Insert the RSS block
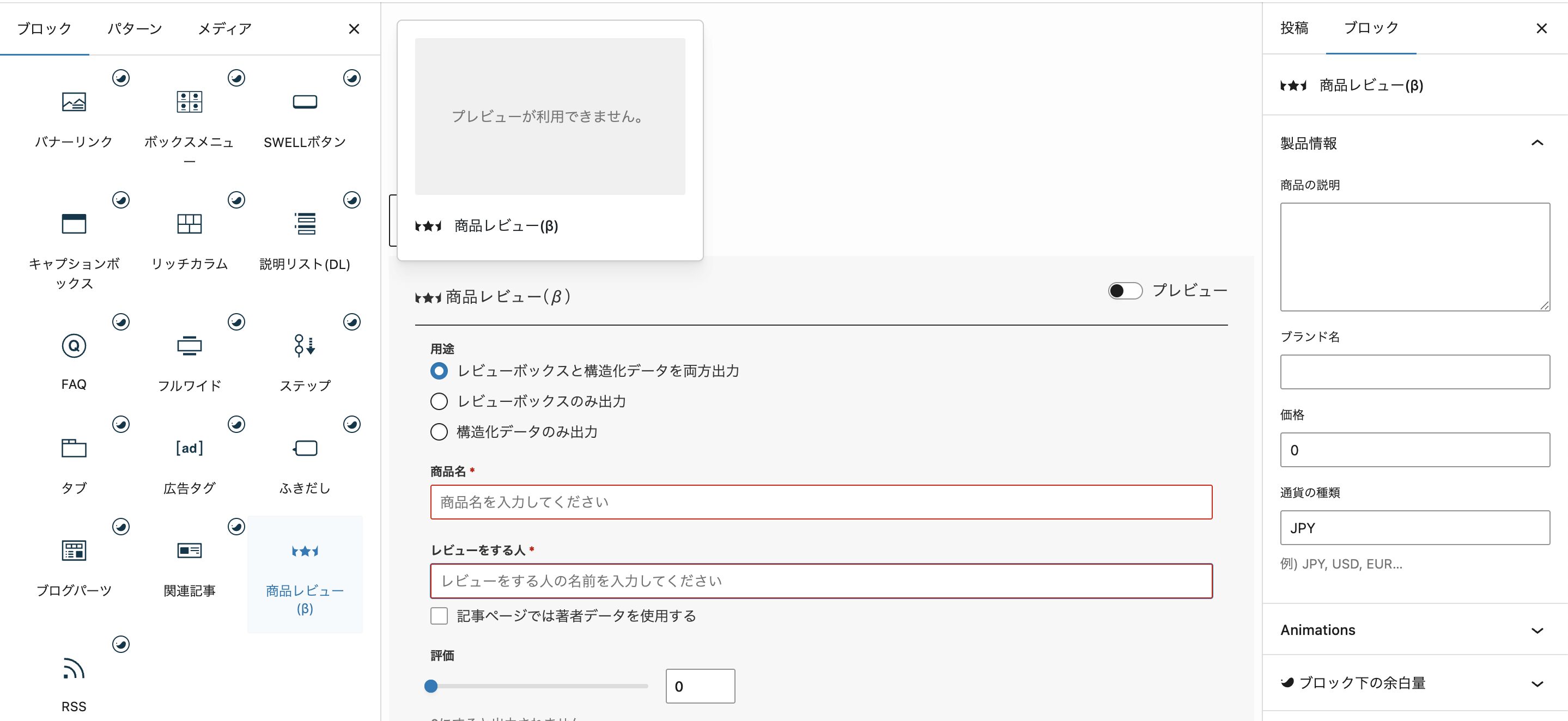Image resolution: width=1568 pixels, height=721 pixels. point(74,680)
